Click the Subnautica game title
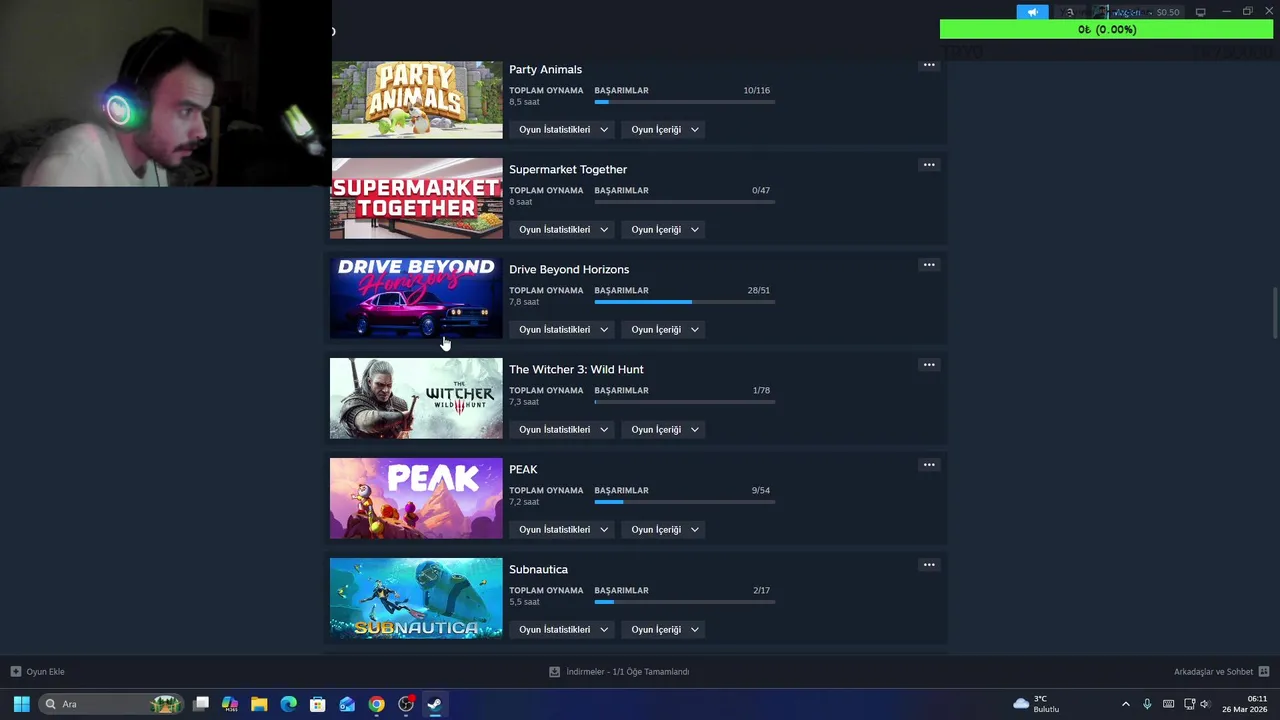 [538, 569]
